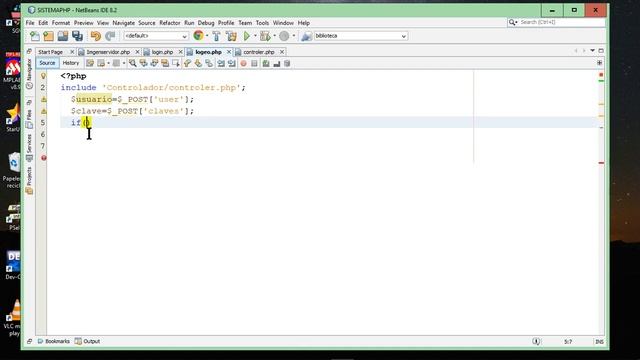640x360 pixels.
Task: Click the Undo arrow icon
Action: [96, 36]
